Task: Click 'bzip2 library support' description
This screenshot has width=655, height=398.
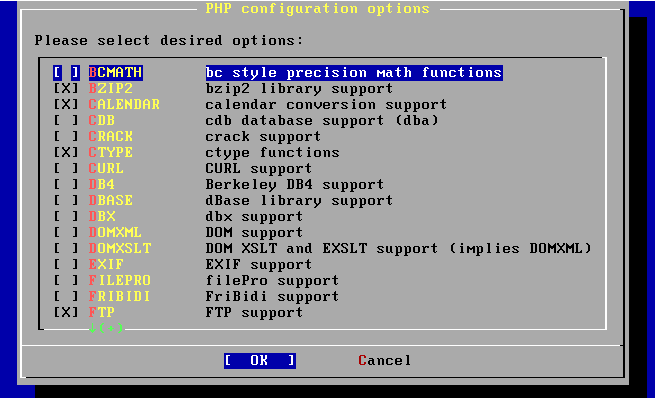Action: pos(299,89)
